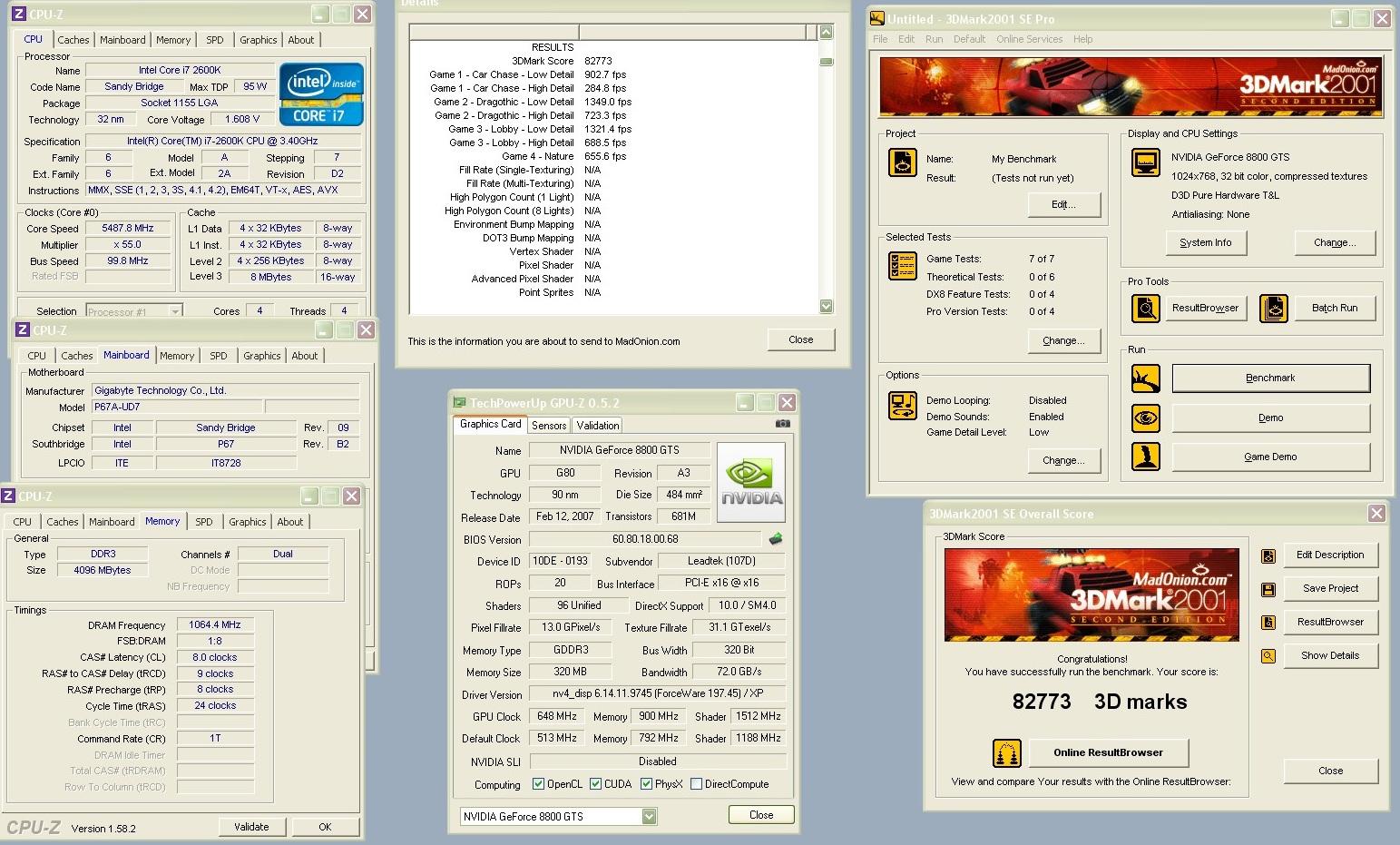Click the results list scroll-down arrow
This screenshot has height=845, width=1400.
click(826, 307)
